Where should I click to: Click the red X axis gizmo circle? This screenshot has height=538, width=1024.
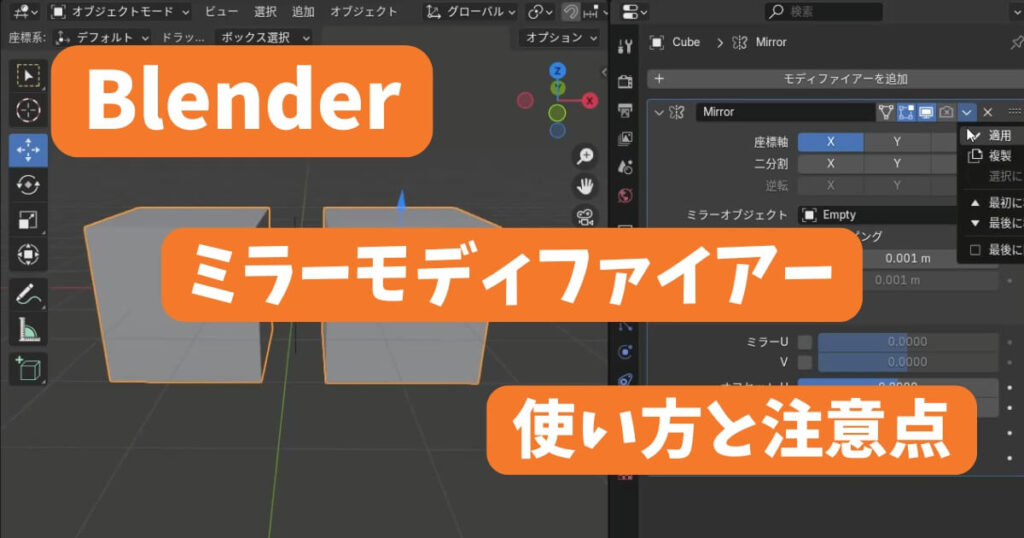pos(590,101)
